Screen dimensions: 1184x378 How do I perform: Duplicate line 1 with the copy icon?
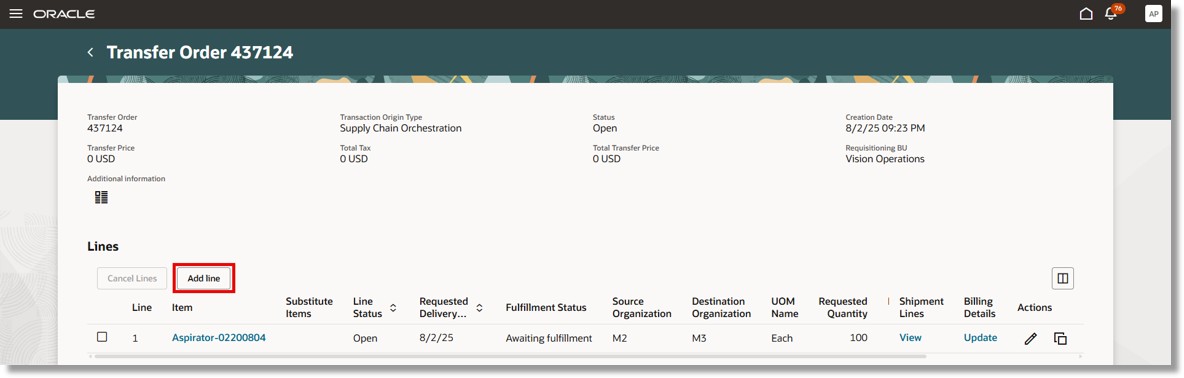[1060, 339]
